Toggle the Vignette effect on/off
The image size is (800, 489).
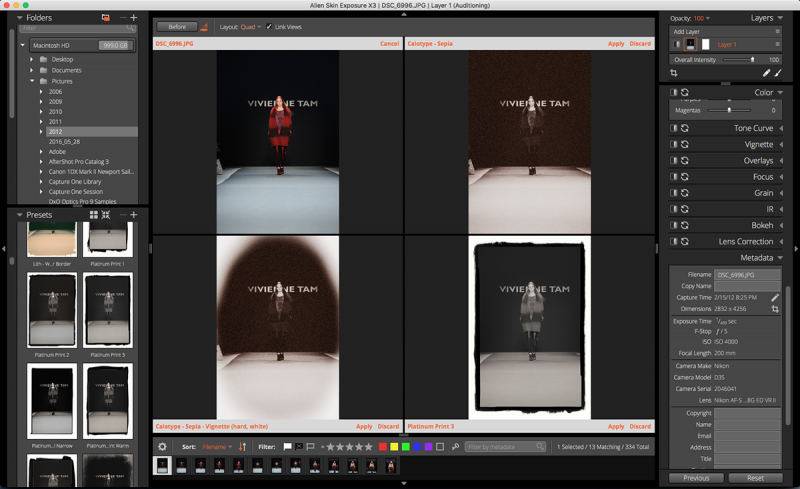(x=673, y=144)
